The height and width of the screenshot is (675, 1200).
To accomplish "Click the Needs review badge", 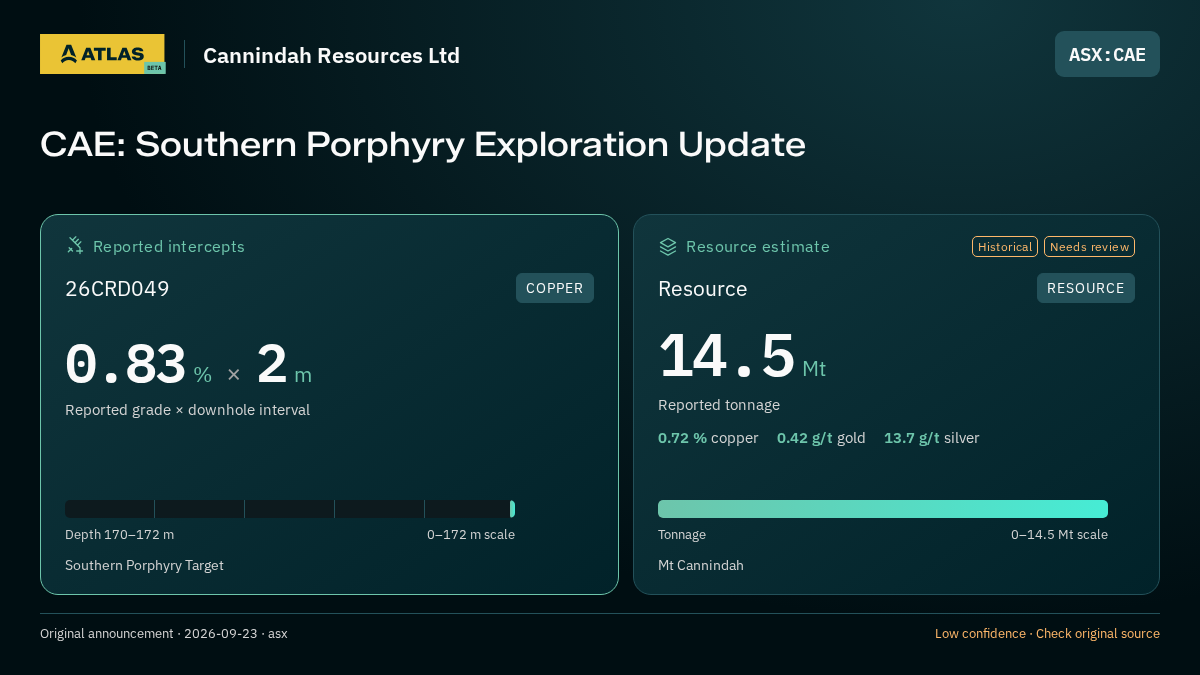I will point(1089,247).
